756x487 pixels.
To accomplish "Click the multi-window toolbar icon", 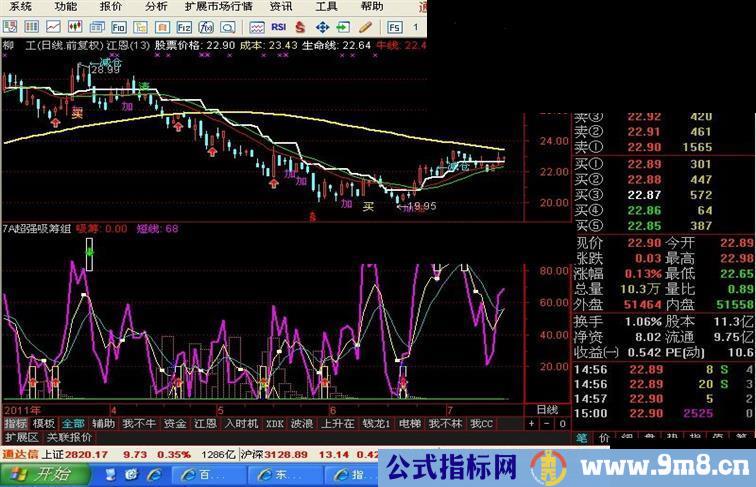I will 97,27.
